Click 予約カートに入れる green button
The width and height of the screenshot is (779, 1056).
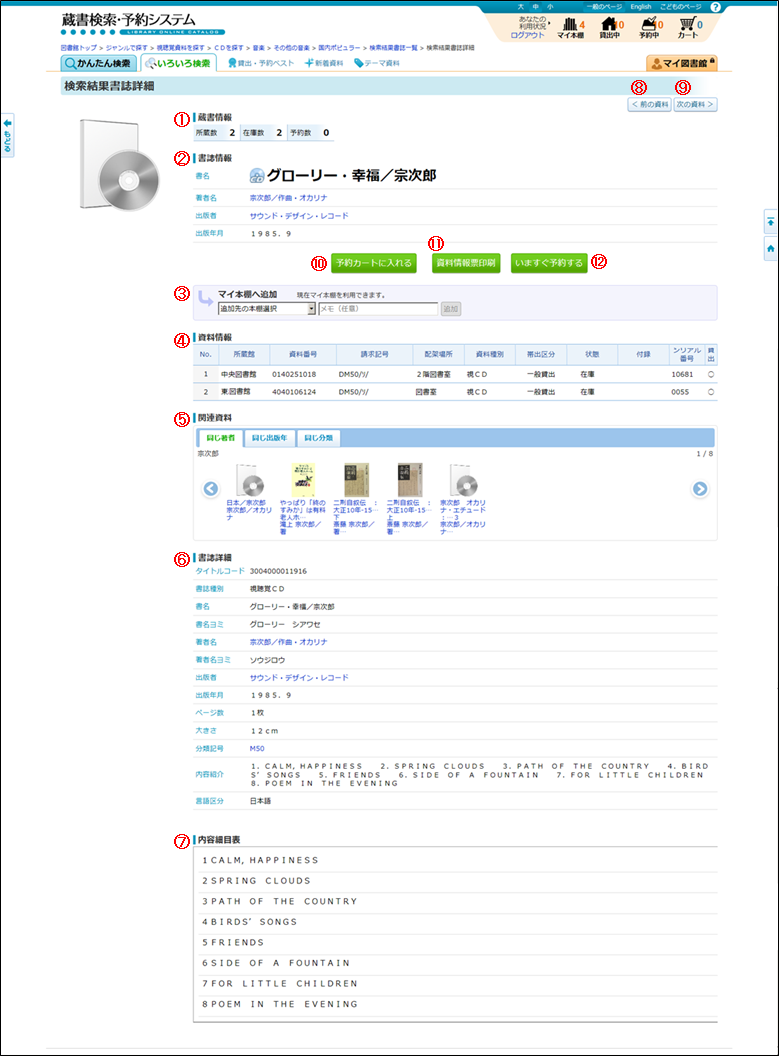coord(374,263)
